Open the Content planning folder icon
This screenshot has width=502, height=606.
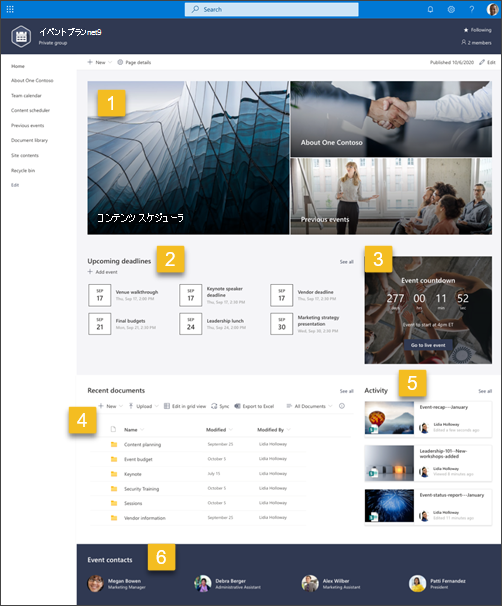[x=114, y=444]
